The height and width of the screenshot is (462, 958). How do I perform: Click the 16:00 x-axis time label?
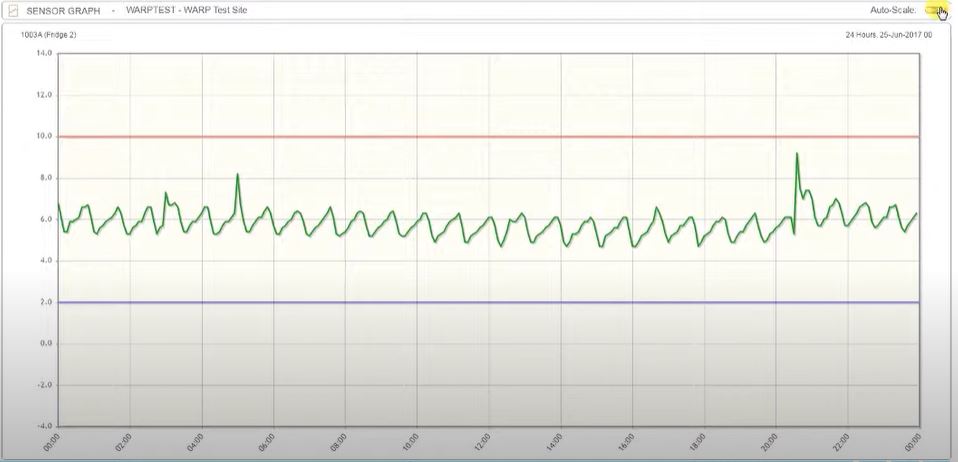pos(626,442)
